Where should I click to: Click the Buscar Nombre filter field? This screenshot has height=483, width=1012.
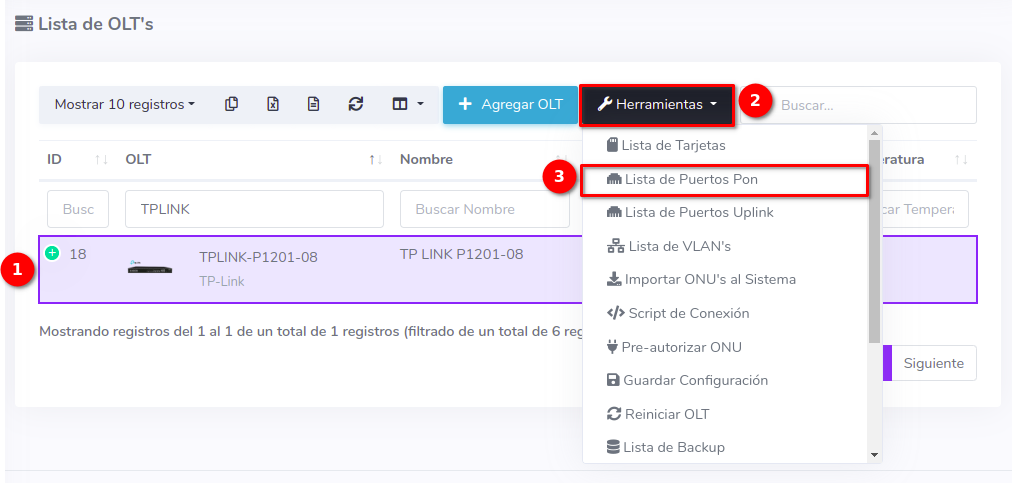click(484, 209)
